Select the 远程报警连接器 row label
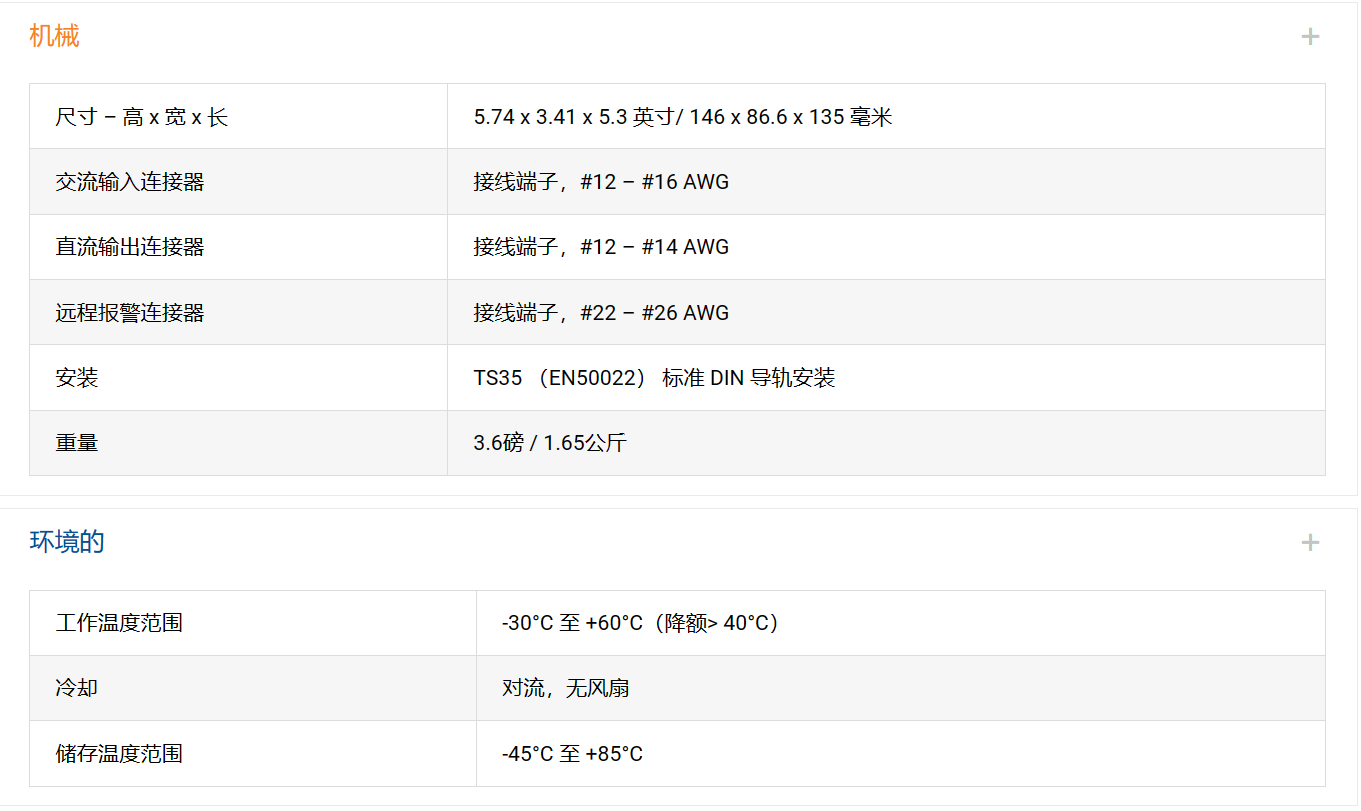Image resolution: width=1361 pixels, height=811 pixels. coord(130,313)
